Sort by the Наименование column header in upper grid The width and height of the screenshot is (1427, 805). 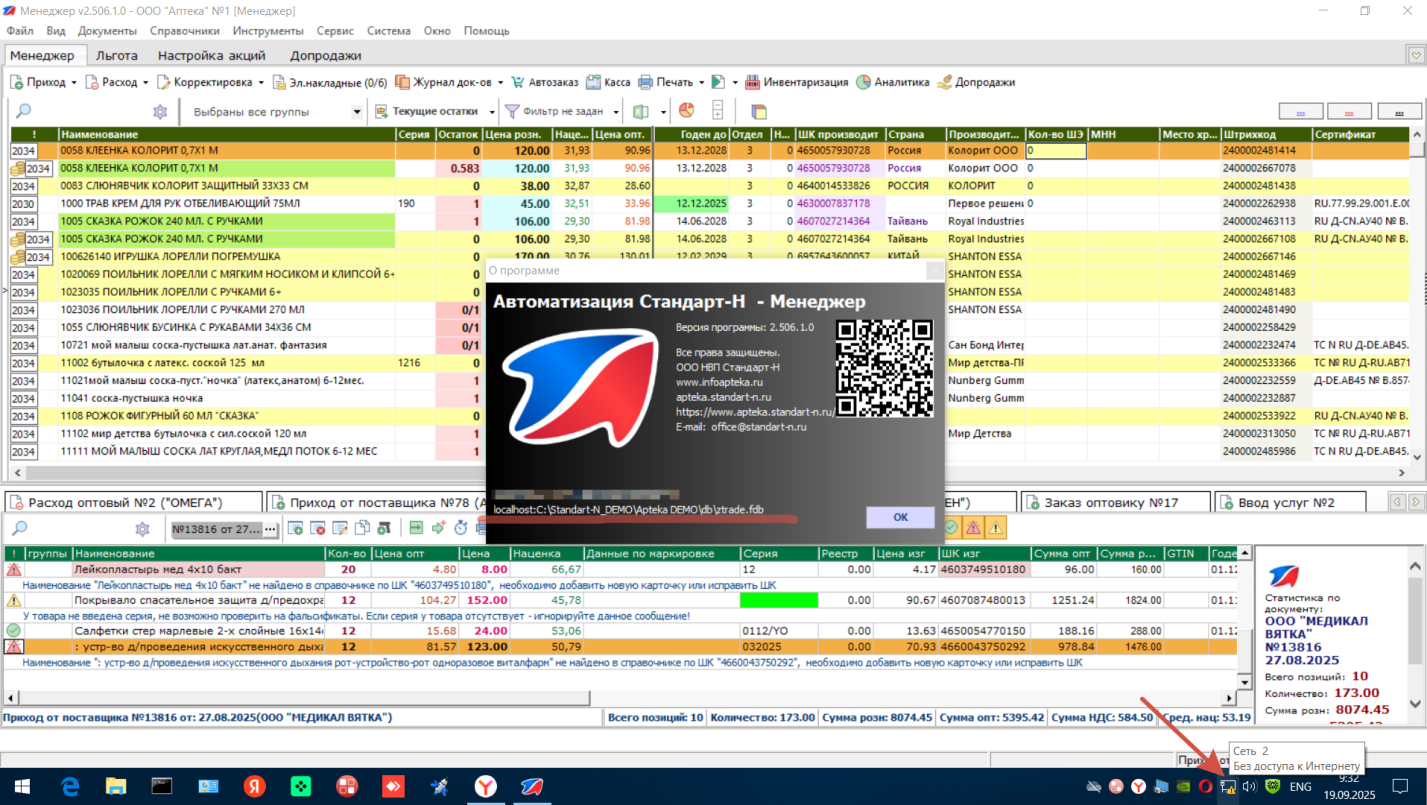pyautogui.click(x=226, y=134)
